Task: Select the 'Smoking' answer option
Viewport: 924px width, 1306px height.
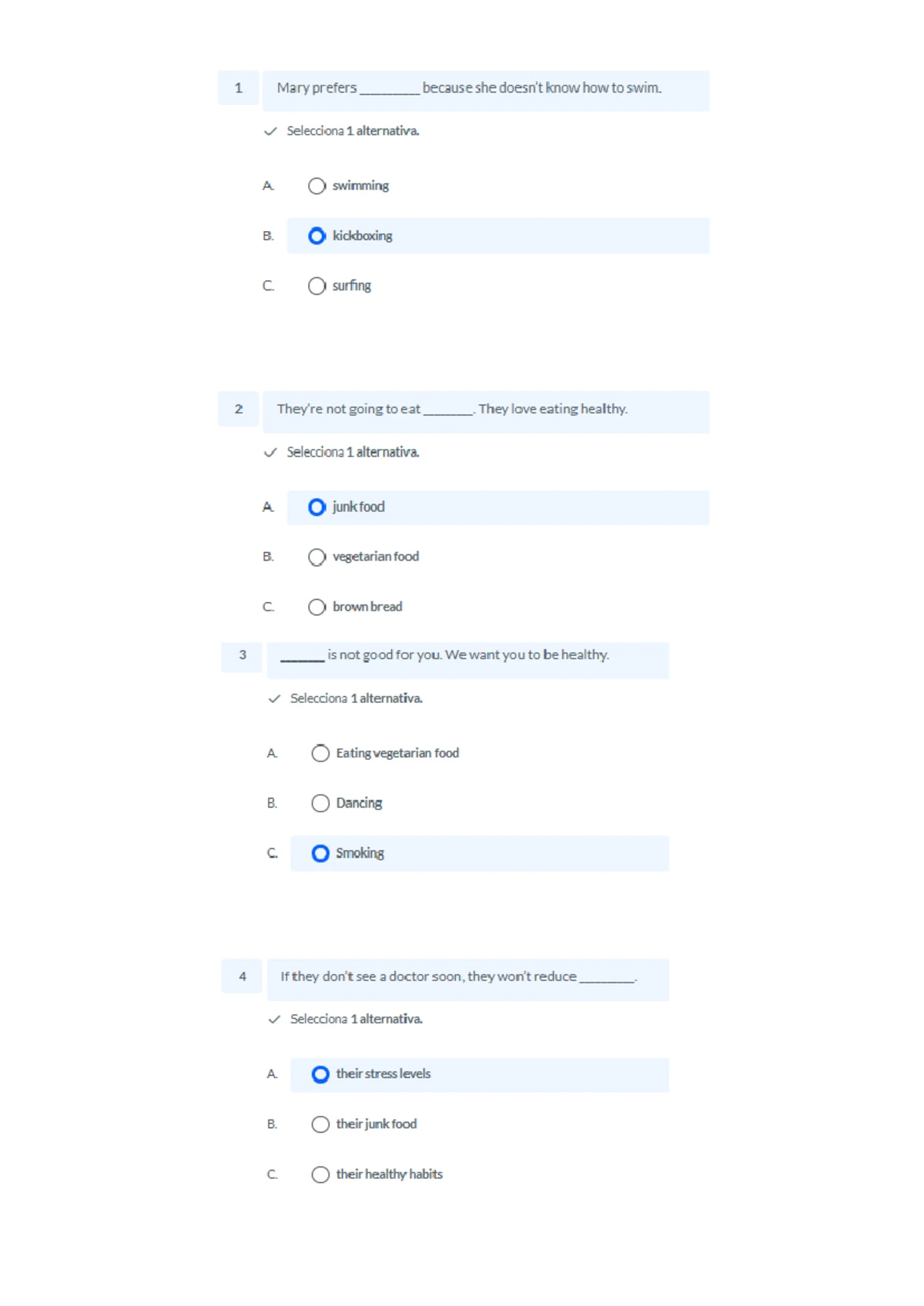Action: pyautogui.click(x=320, y=854)
